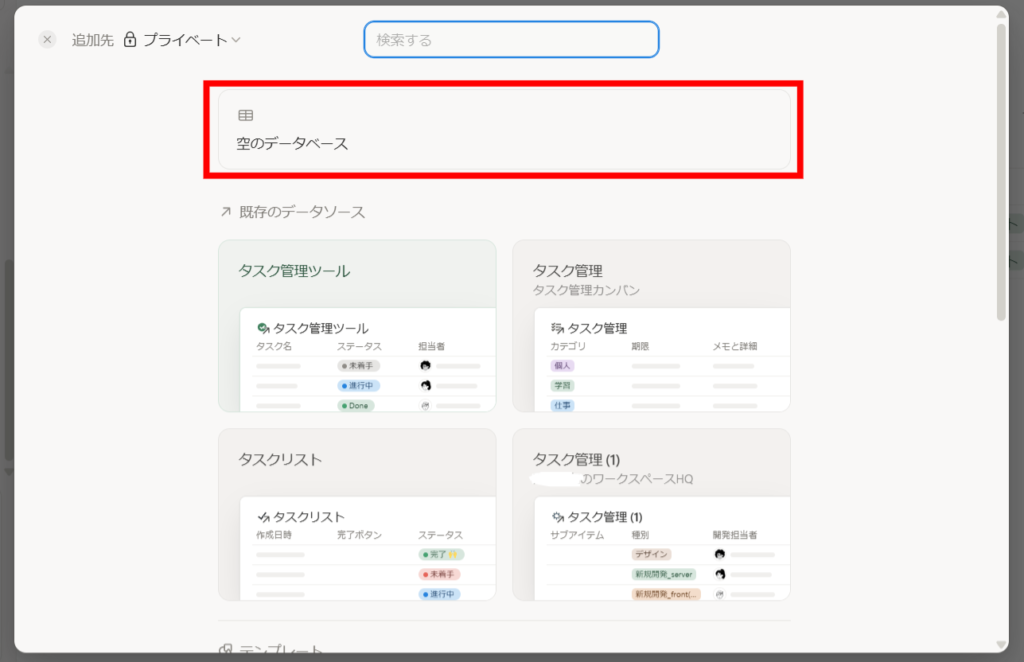The width and height of the screenshot is (1024, 662).
Task: Click the 学習 category tag
Action: click(562, 386)
